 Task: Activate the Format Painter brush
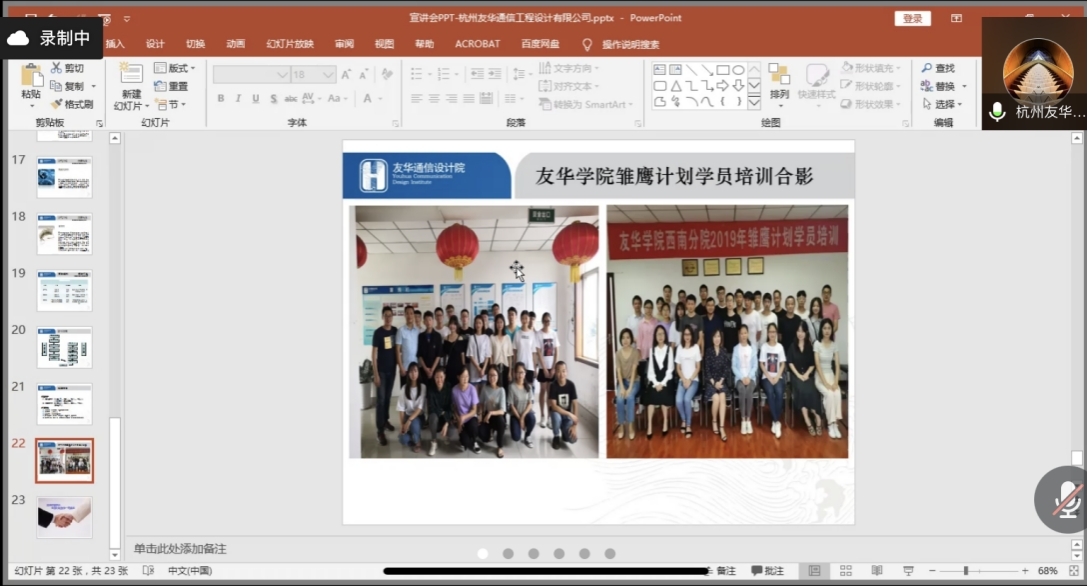click(x=56, y=104)
